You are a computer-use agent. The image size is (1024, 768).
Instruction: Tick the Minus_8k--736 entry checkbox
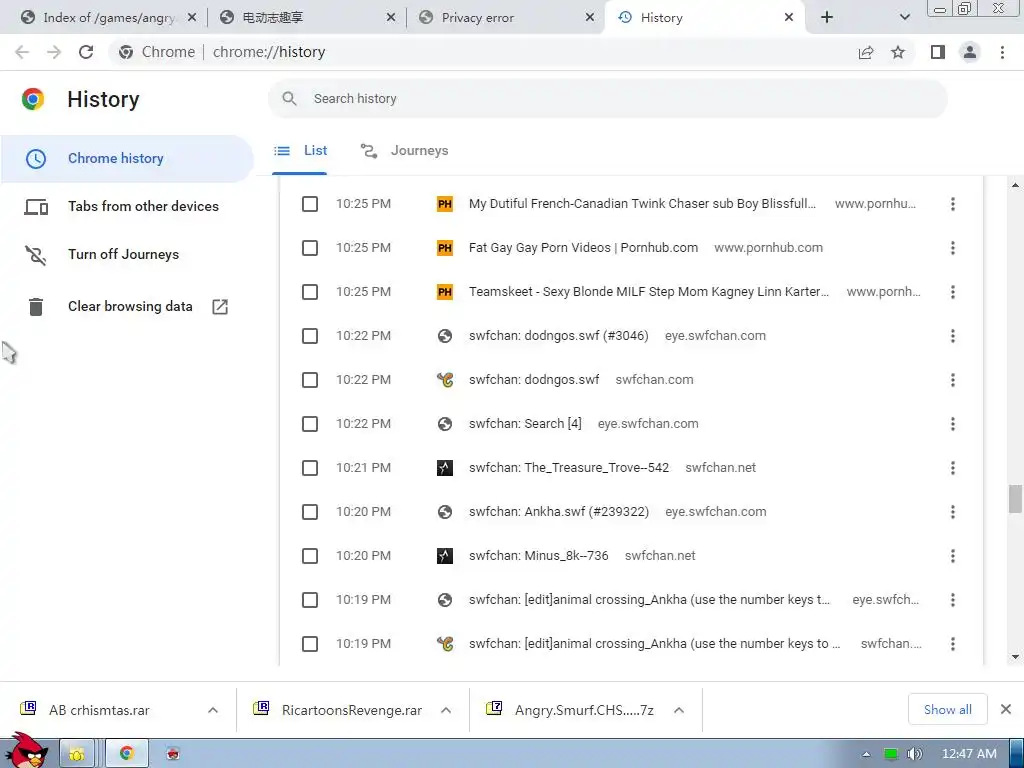310,556
